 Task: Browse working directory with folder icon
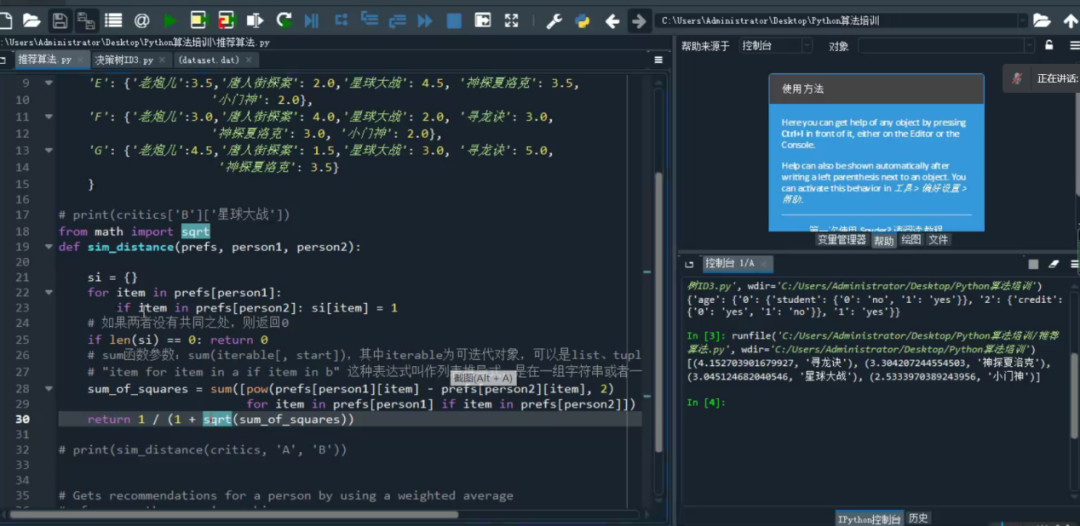(1041, 20)
